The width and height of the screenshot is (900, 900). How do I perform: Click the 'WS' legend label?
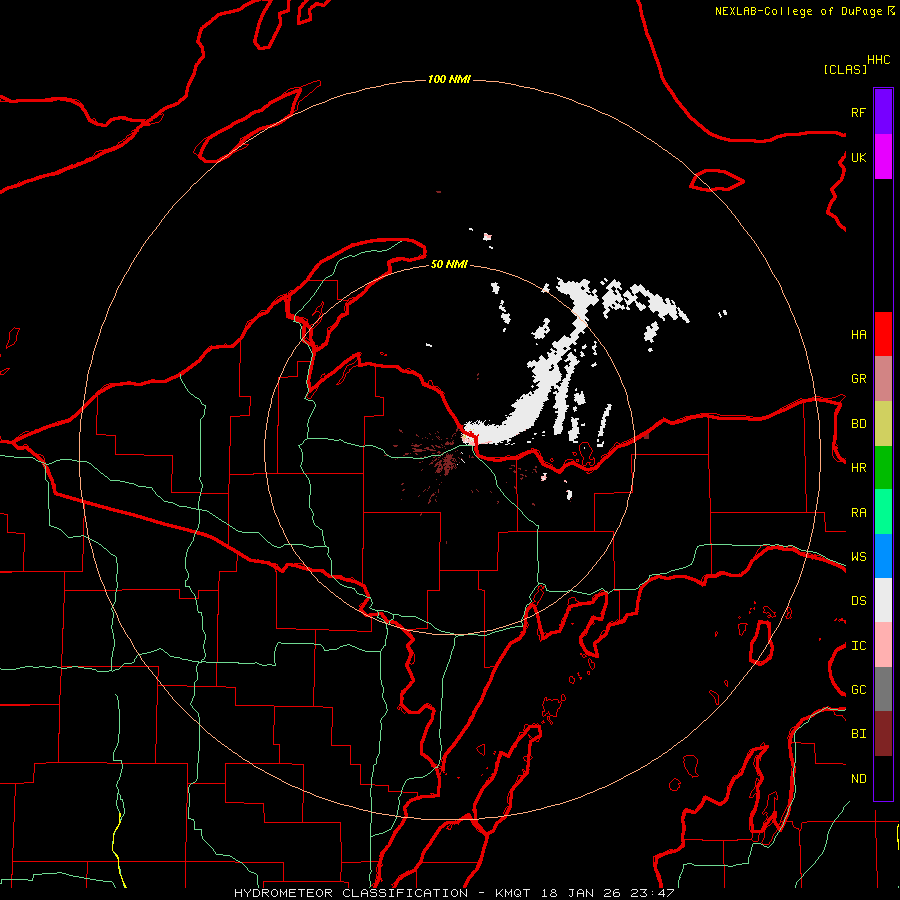[x=858, y=557]
